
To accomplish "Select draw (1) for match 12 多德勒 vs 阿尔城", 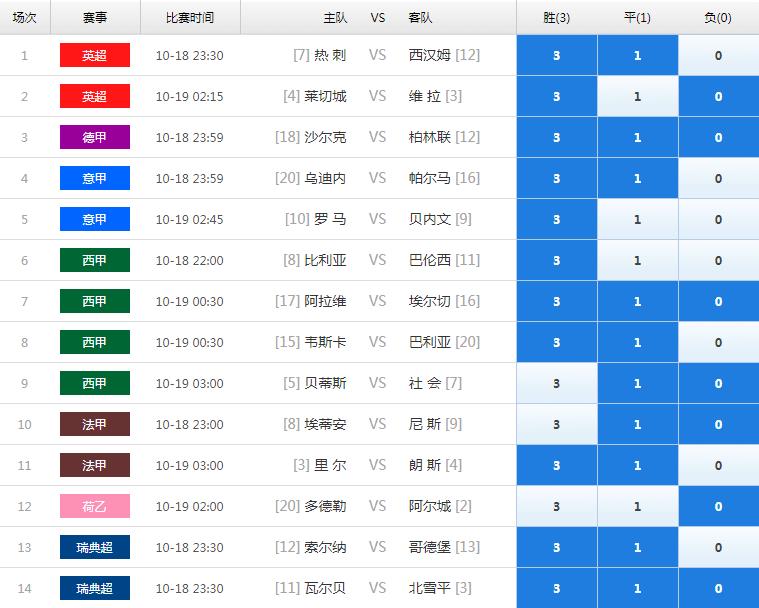I will (x=638, y=506).
